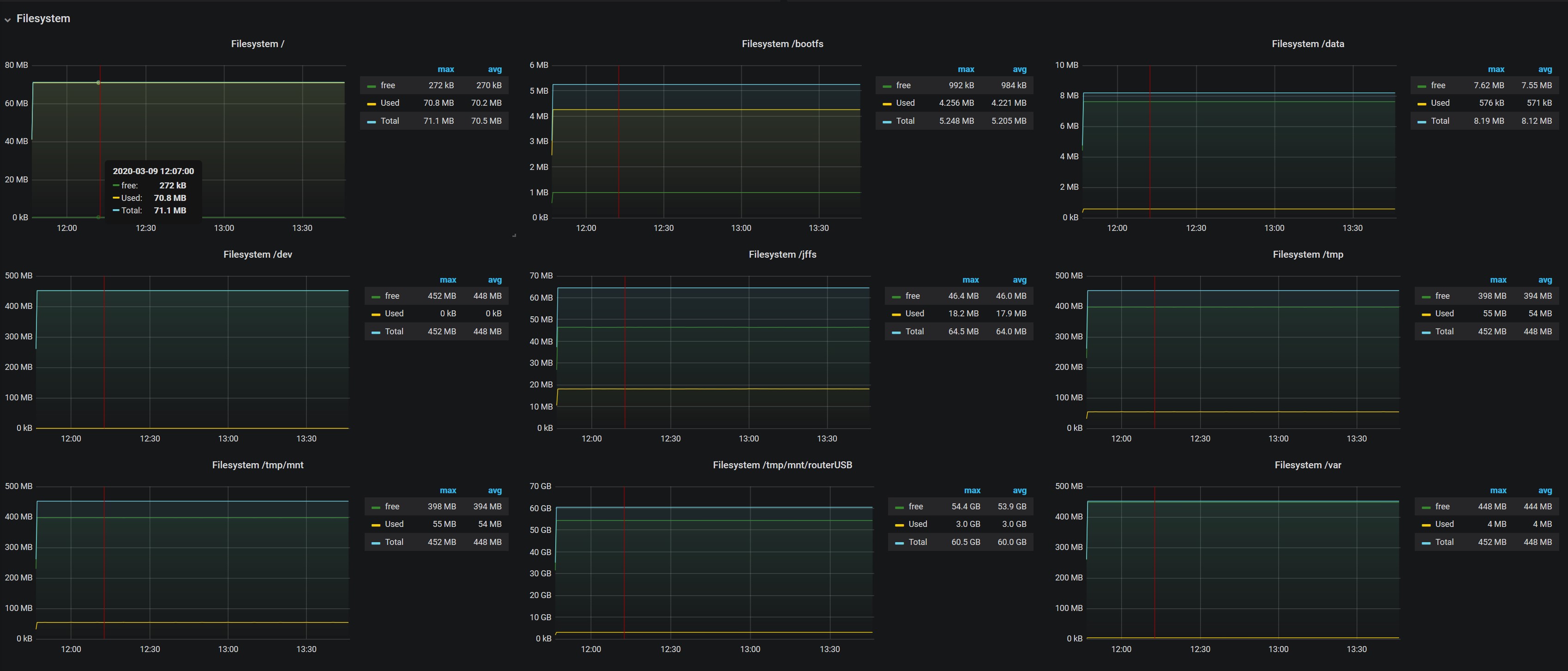Viewport: 1568px width, 671px height.
Task: Click blue 'Total' color swatch in routerUSB legend
Action: pos(899,543)
